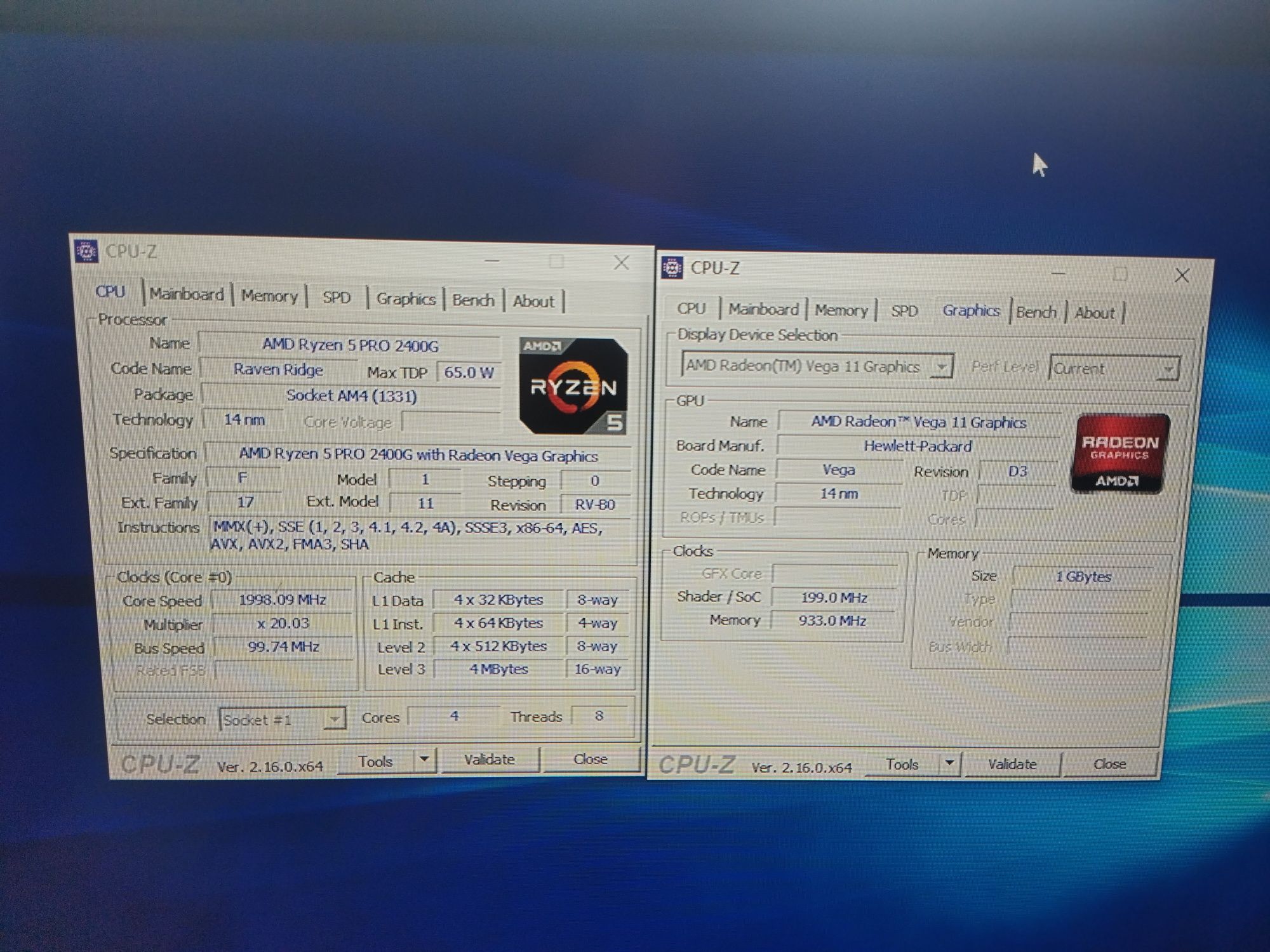Open About tab in right CPU-Z window

[x=1094, y=313]
